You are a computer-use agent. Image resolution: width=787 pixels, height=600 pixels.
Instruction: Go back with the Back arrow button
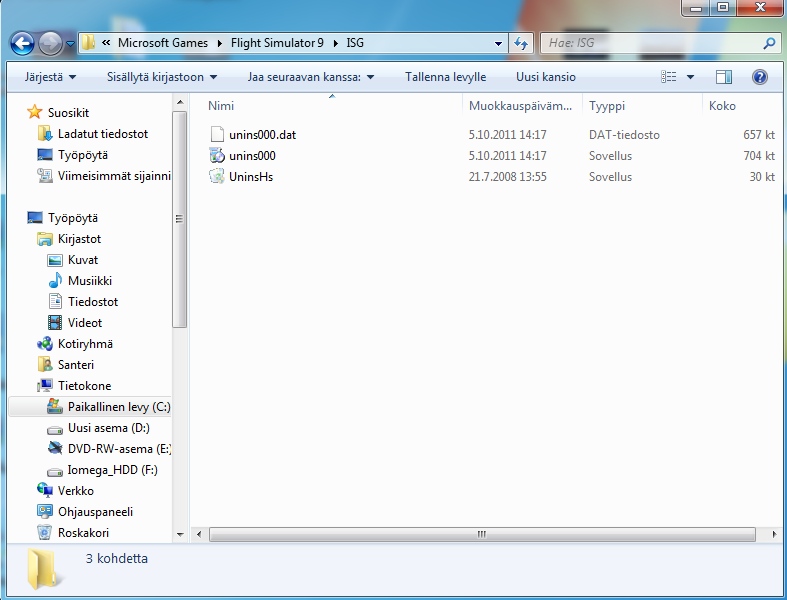(22, 44)
